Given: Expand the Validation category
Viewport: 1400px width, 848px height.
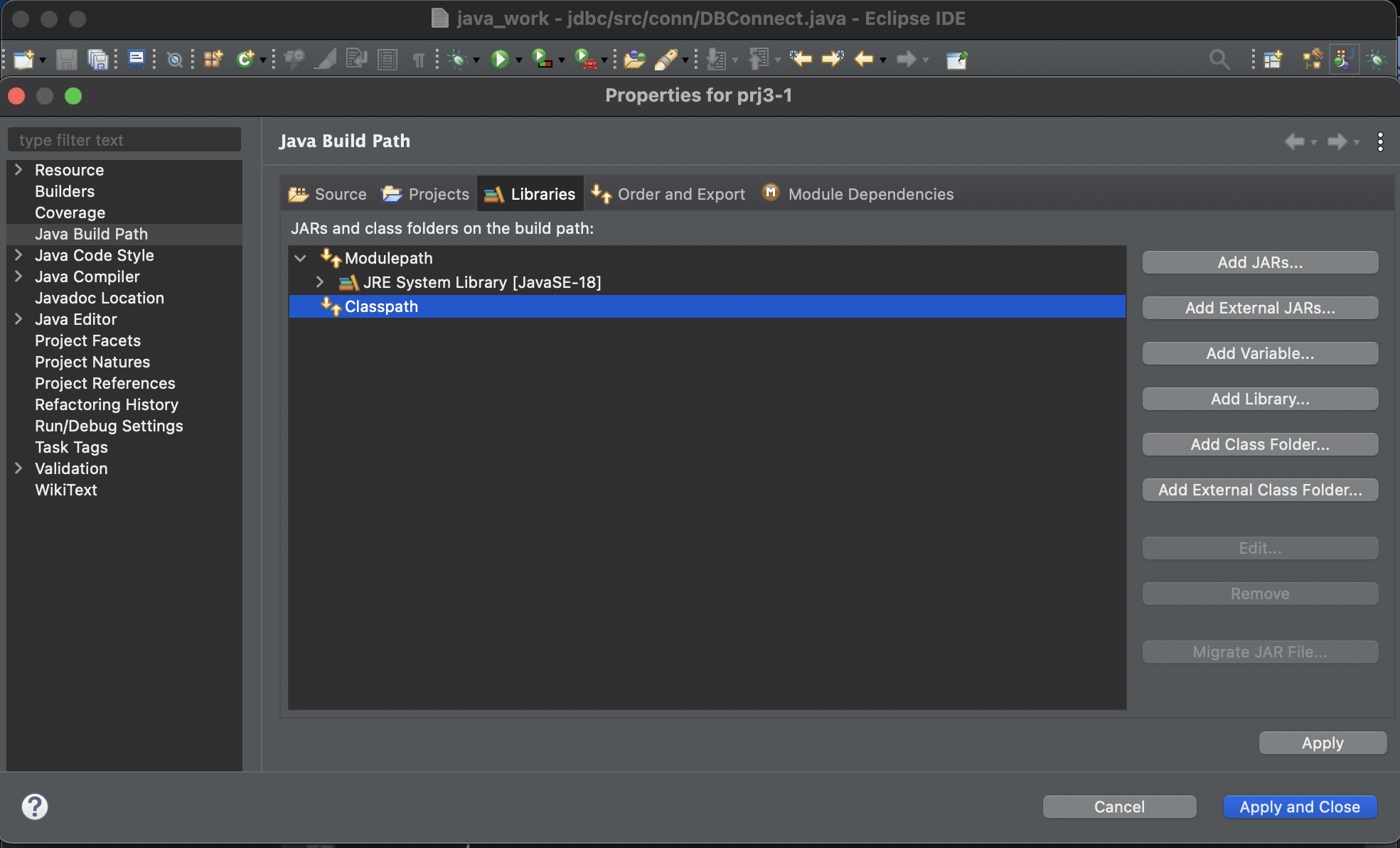Looking at the screenshot, I should pyautogui.click(x=19, y=468).
